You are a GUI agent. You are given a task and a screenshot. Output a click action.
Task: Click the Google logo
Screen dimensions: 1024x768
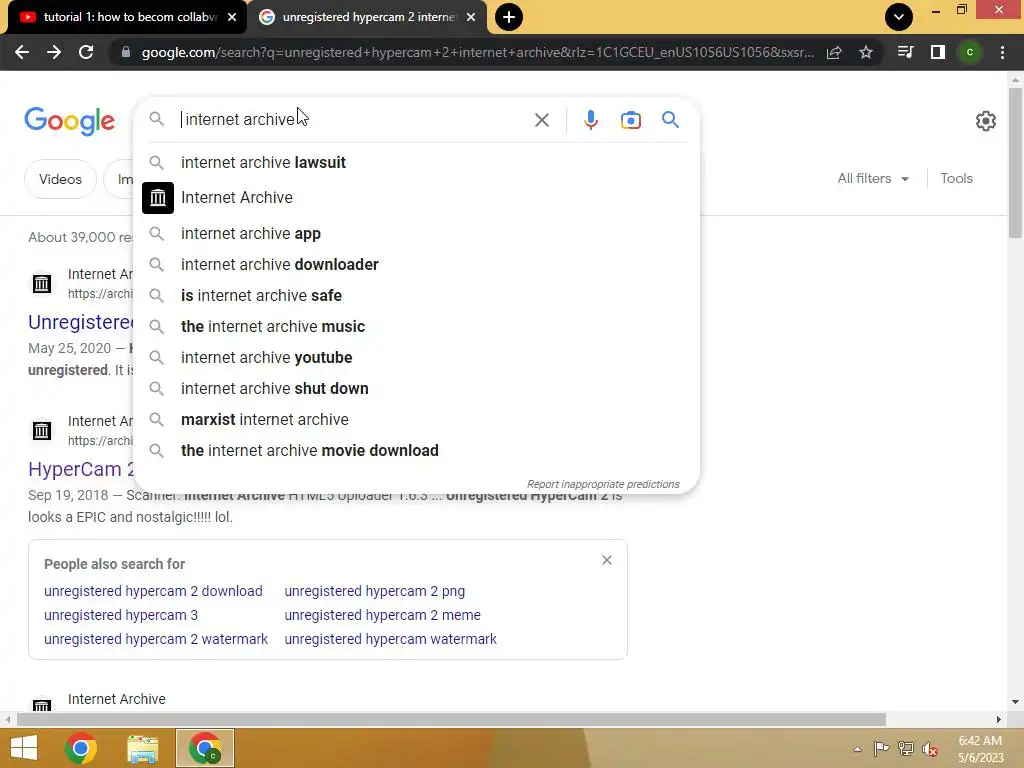pos(69,121)
